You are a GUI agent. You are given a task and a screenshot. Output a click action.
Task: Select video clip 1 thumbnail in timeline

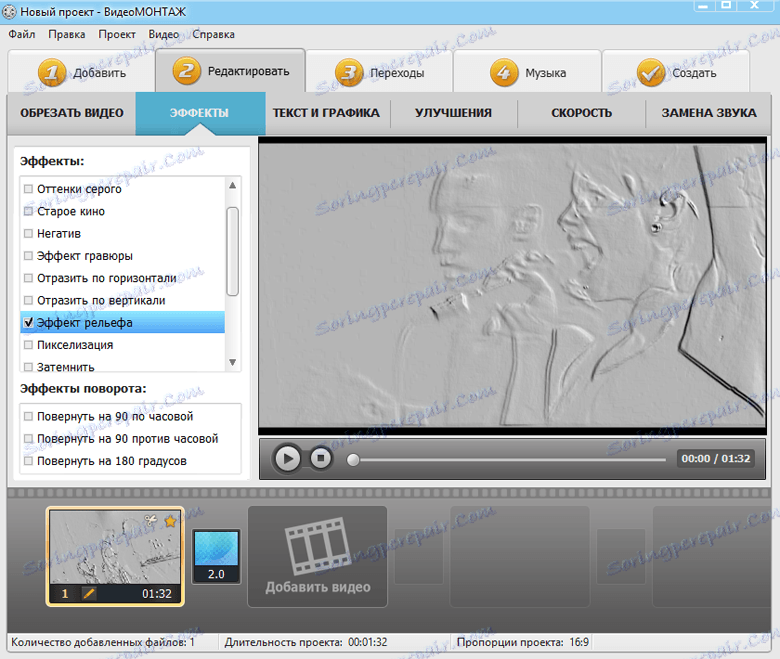[x=115, y=556]
